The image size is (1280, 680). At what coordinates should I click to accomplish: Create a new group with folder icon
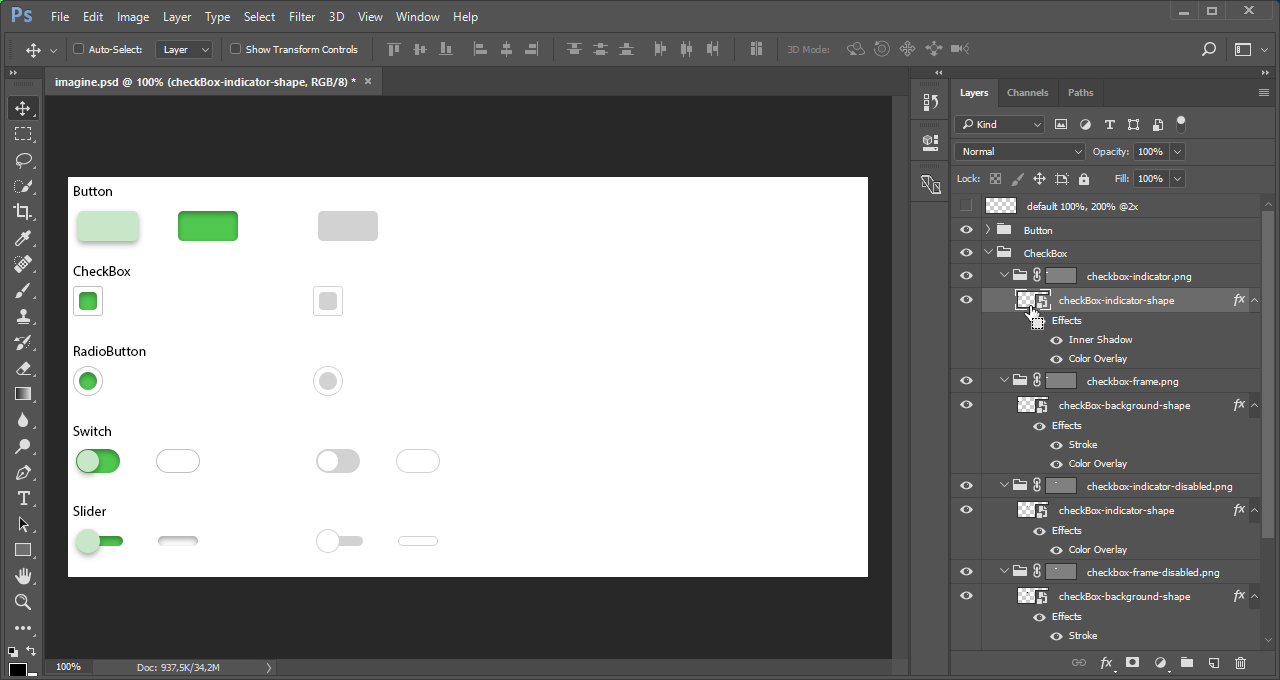click(1186, 663)
